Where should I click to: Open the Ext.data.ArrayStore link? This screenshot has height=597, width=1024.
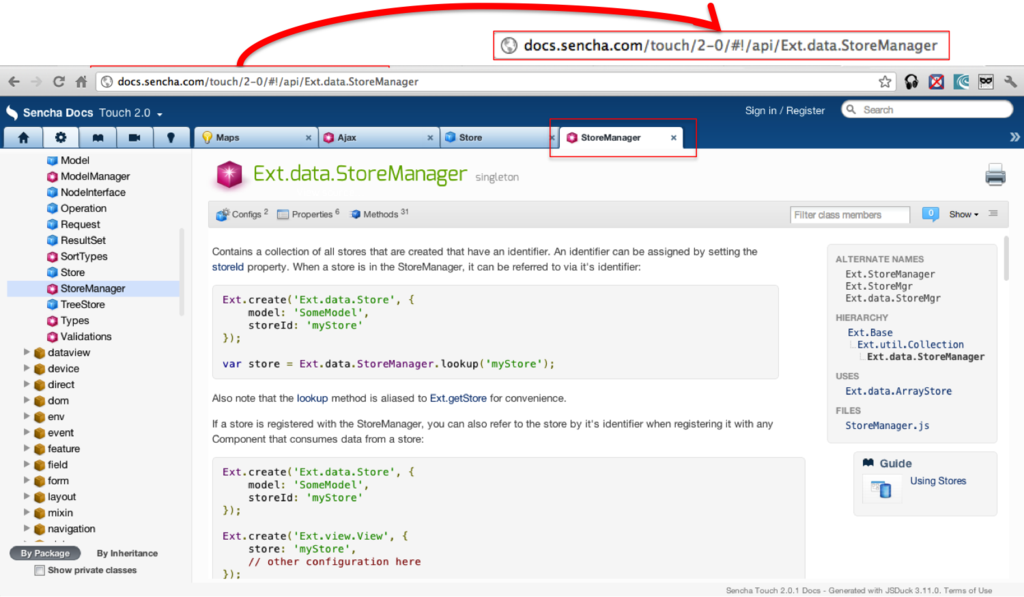coord(898,391)
